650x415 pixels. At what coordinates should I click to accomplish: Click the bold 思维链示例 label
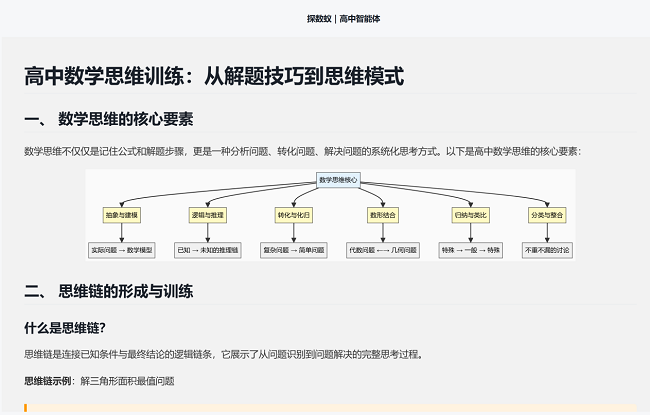click(x=47, y=381)
